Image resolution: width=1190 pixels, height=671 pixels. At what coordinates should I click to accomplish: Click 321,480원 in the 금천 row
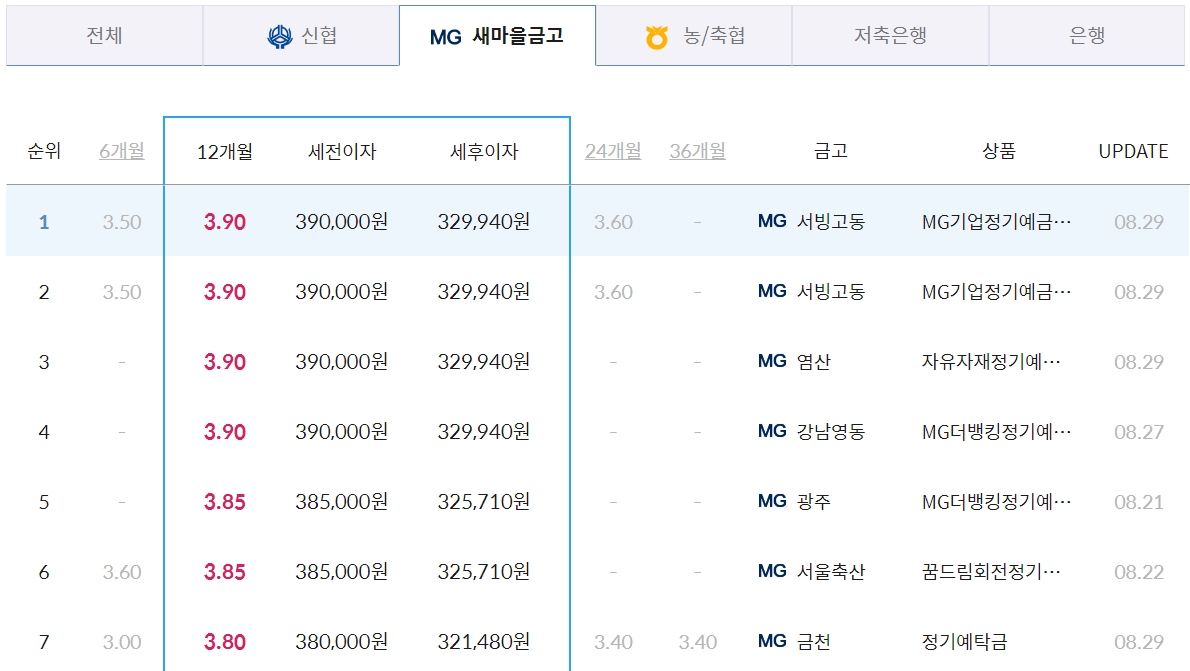(483, 641)
